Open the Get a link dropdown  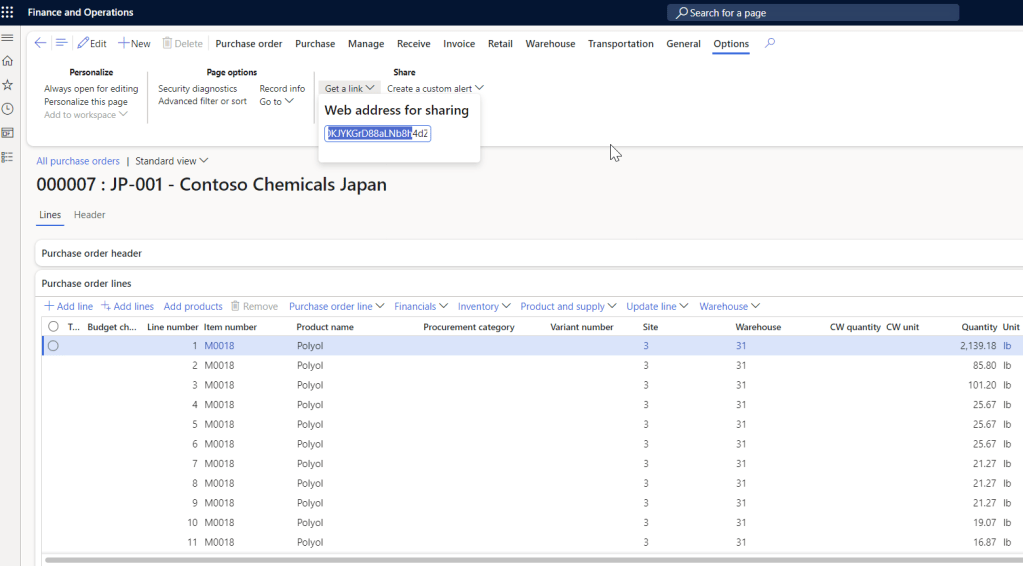pos(349,89)
